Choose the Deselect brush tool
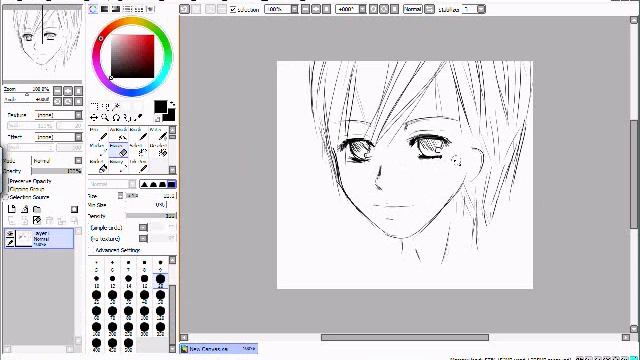Screen dimensions: 640x360 pyautogui.click(x=158, y=150)
